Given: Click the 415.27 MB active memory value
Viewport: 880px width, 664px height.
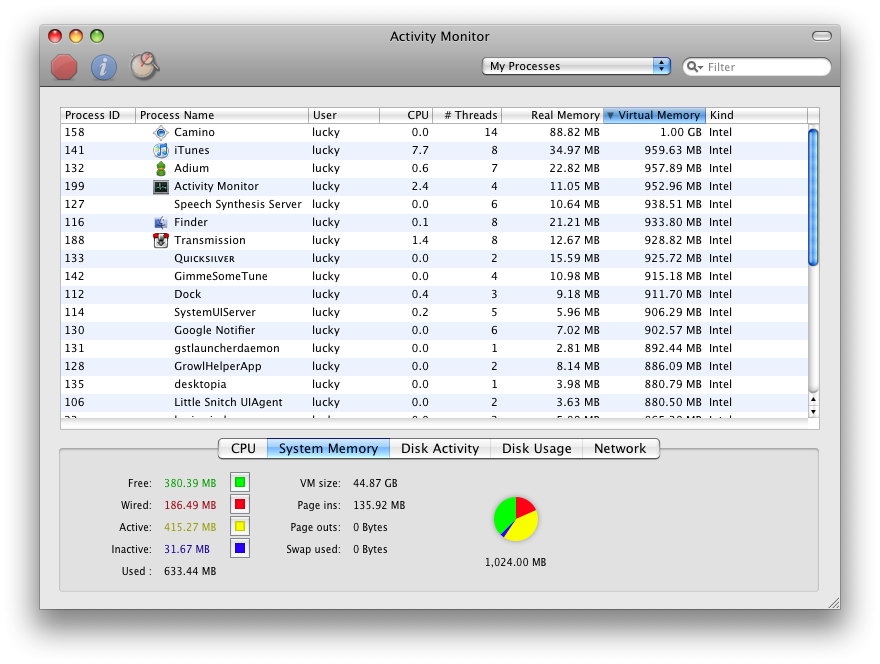Looking at the screenshot, I should 190,527.
